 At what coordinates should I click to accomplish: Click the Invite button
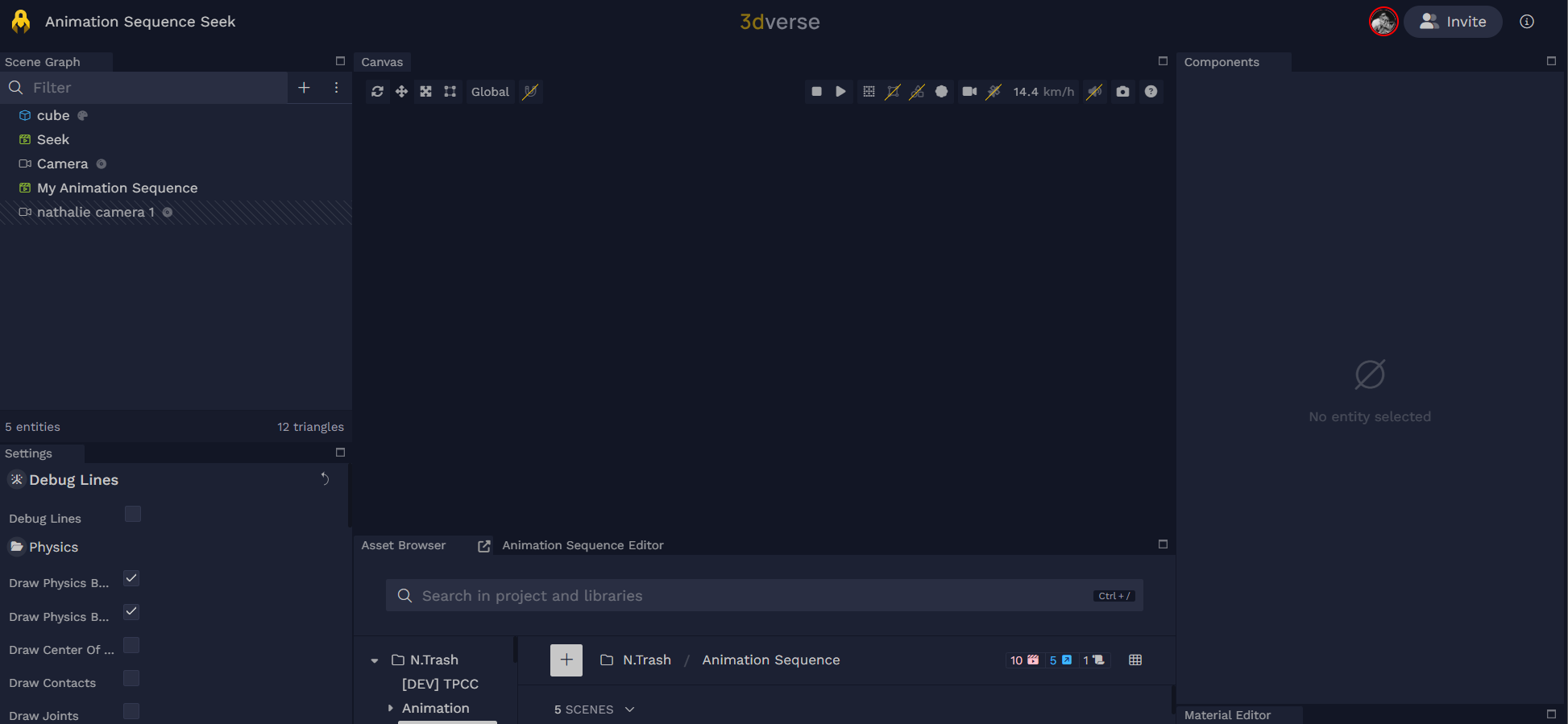tap(1453, 22)
